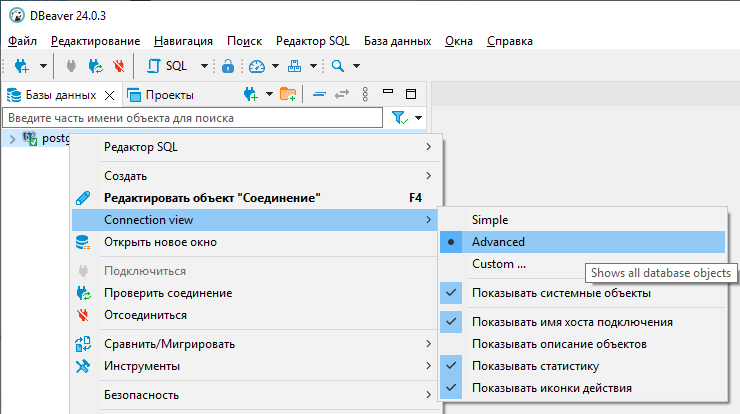
Task: Toggle Показывать иконки действия
Action: 582,388
